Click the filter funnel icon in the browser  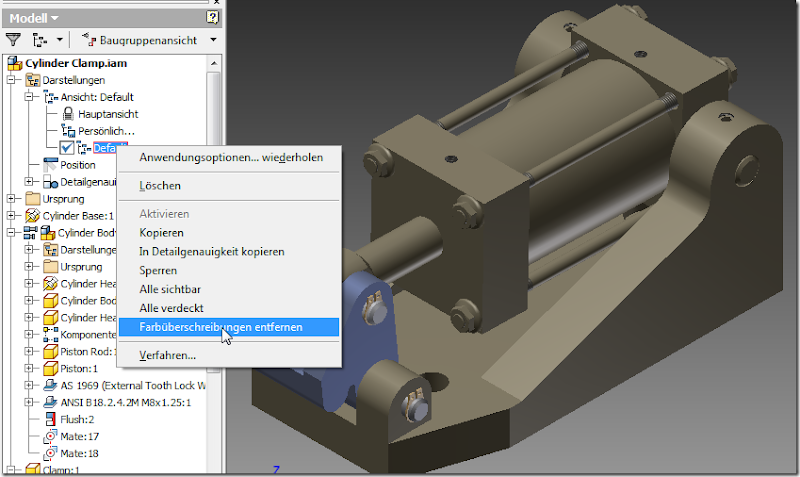pyautogui.click(x=14, y=40)
